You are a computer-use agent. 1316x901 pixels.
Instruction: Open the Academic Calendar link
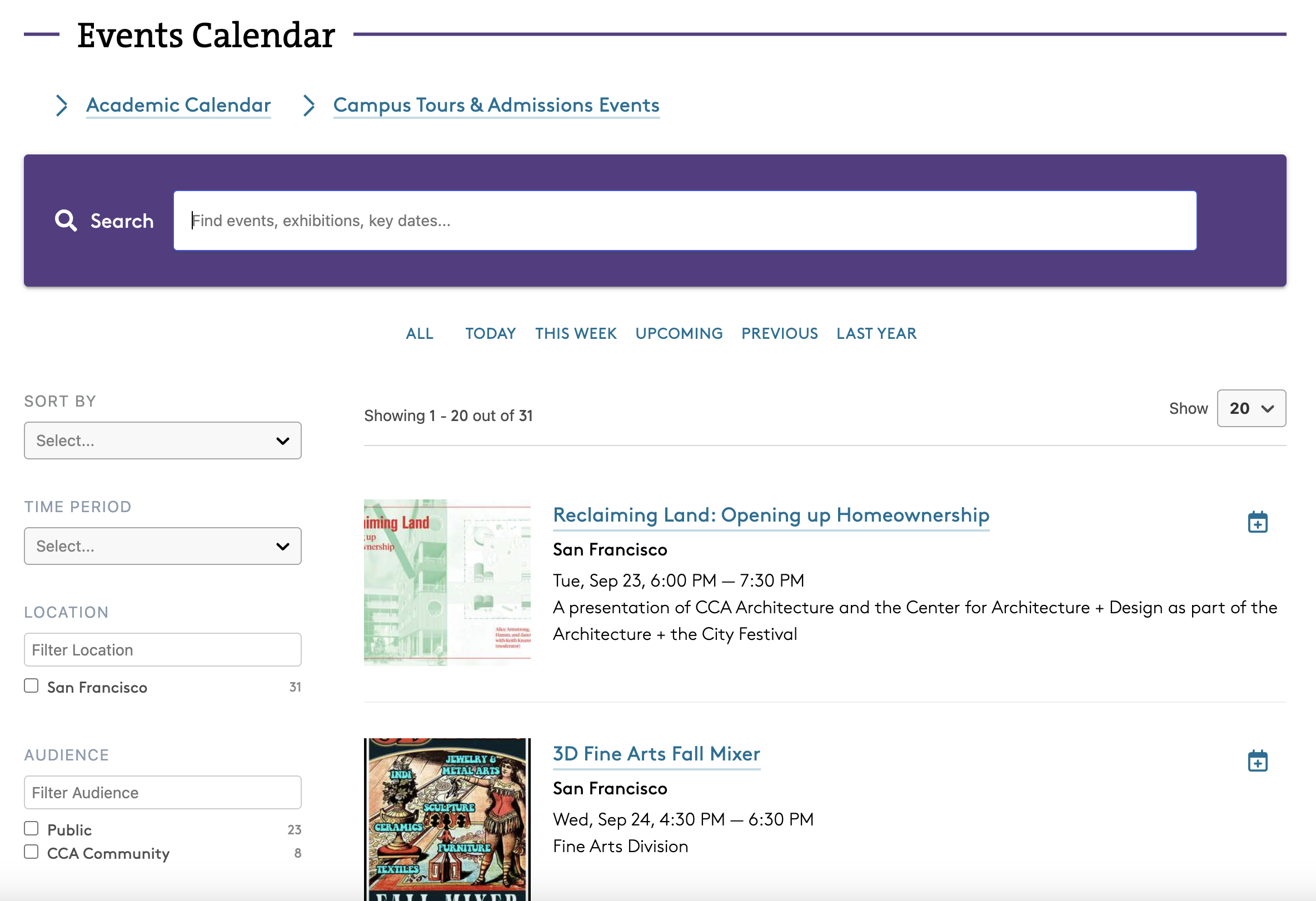click(178, 106)
